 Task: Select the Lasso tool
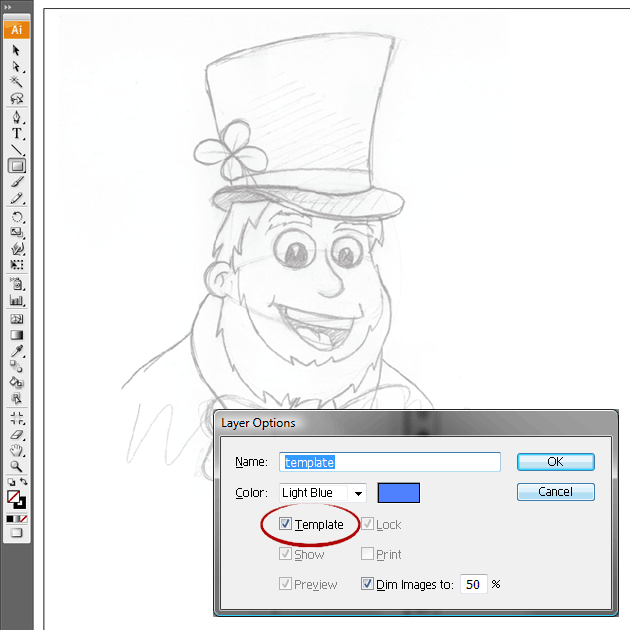(16, 98)
